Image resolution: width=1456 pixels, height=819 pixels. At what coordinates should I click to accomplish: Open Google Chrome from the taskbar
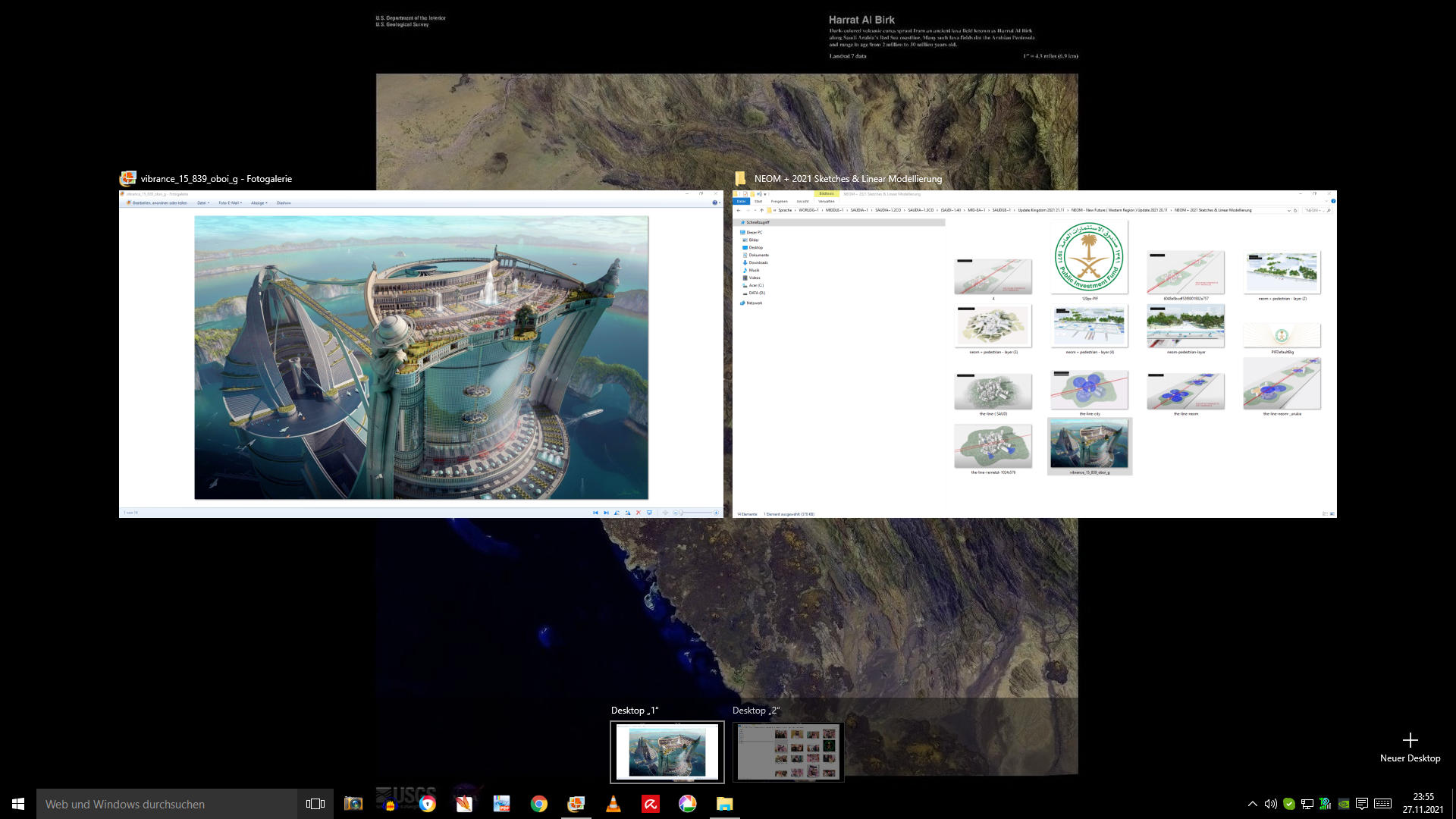(538, 804)
